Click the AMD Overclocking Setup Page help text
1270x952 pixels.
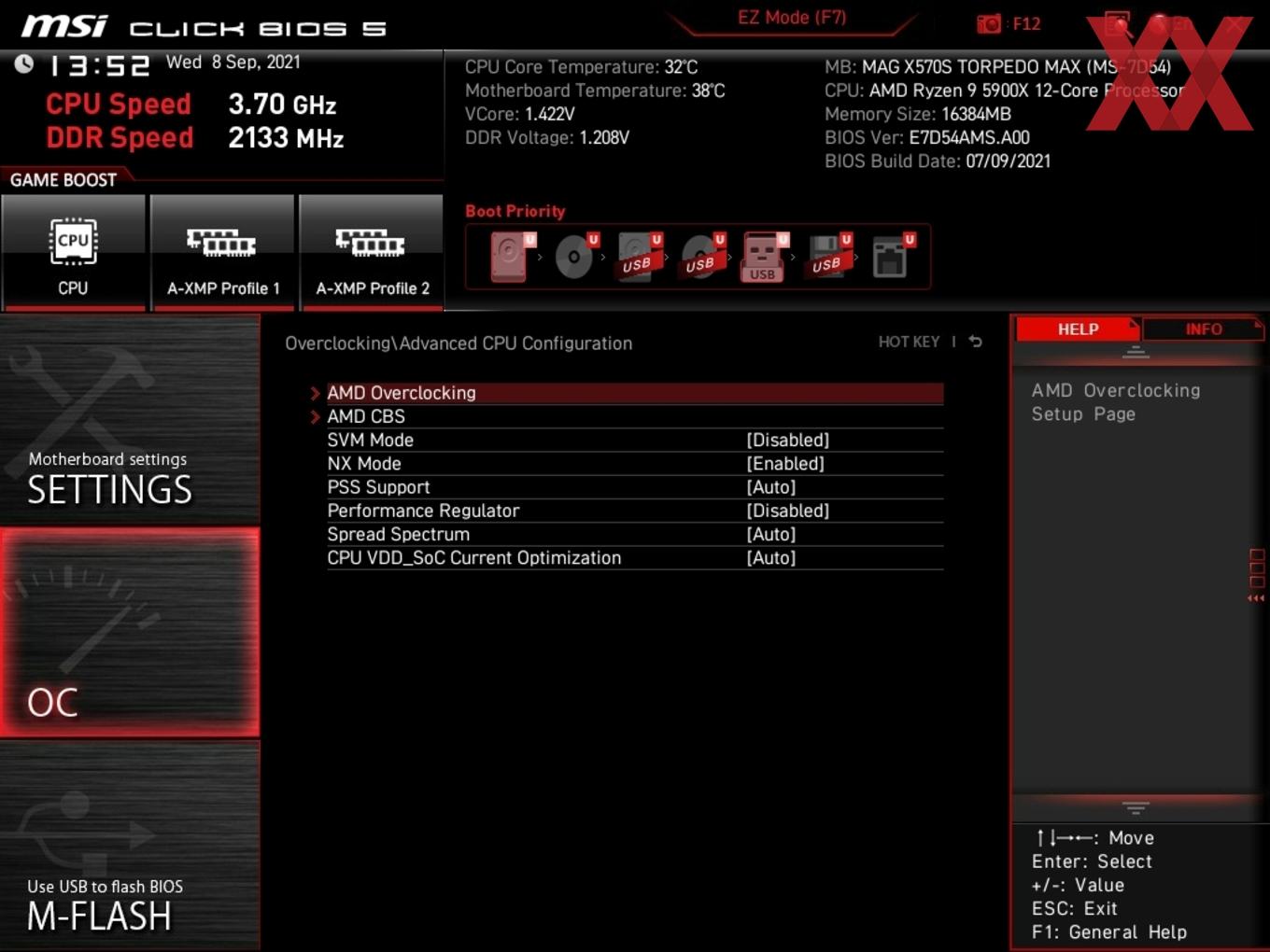coord(1116,402)
